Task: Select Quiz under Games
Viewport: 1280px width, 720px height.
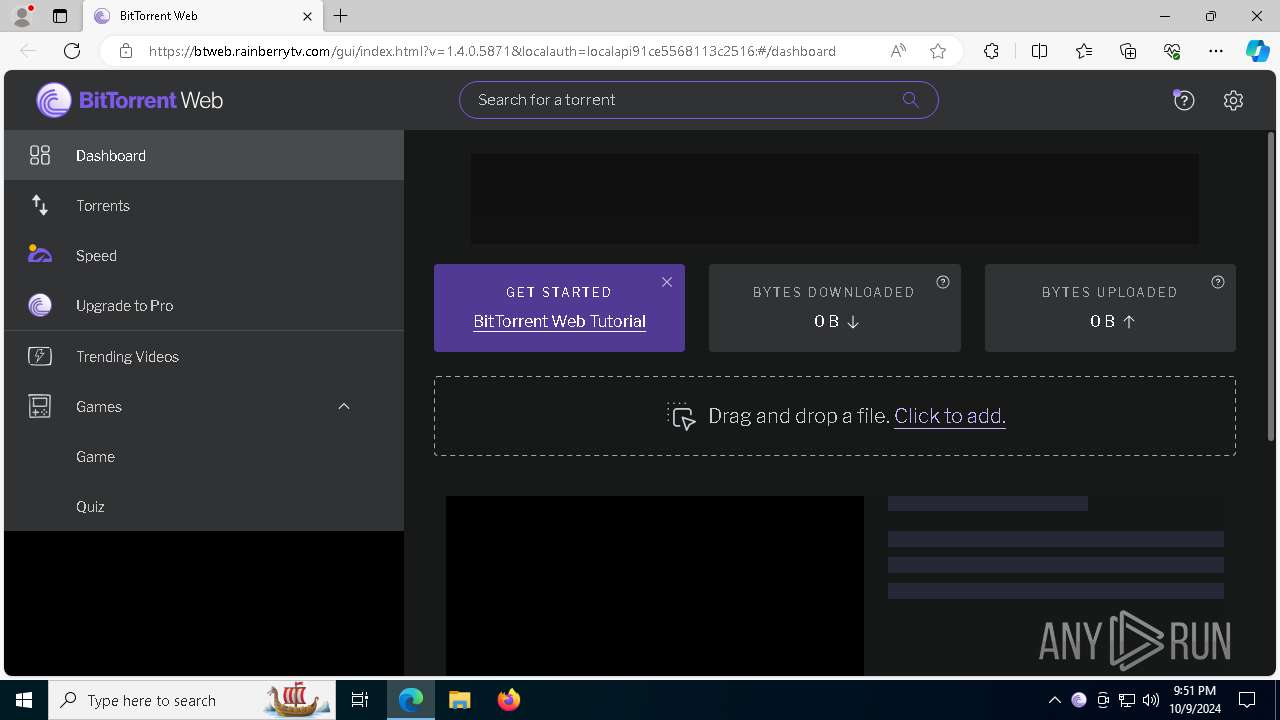Action: pos(204,506)
